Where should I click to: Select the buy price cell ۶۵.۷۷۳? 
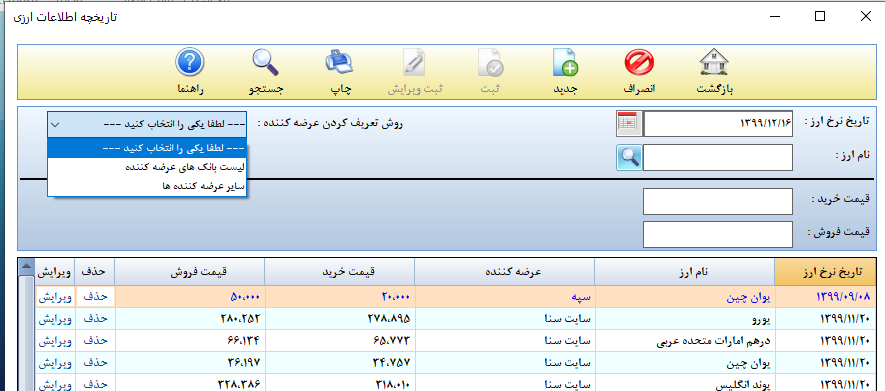tap(339, 341)
